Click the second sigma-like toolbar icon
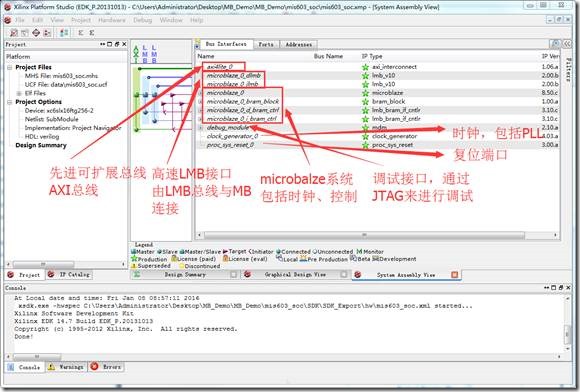This screenshot has width=580, height=392. [91, 33]
